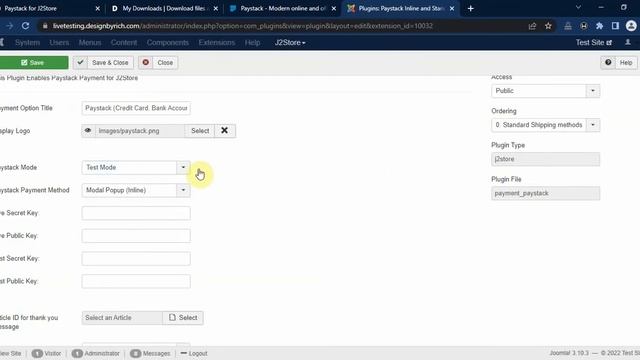Open the Test Site link
This screenshot has width=640, height=360.
(593, 42)
